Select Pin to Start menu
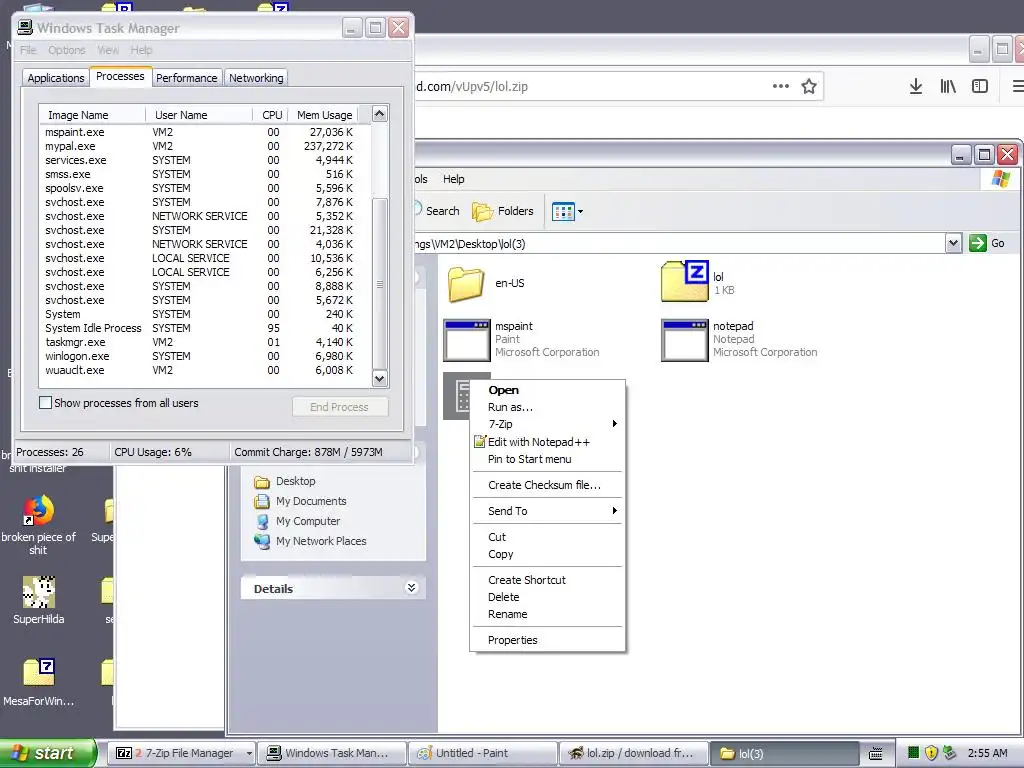This screenshot has width=1024, height=768. (545, 459)
